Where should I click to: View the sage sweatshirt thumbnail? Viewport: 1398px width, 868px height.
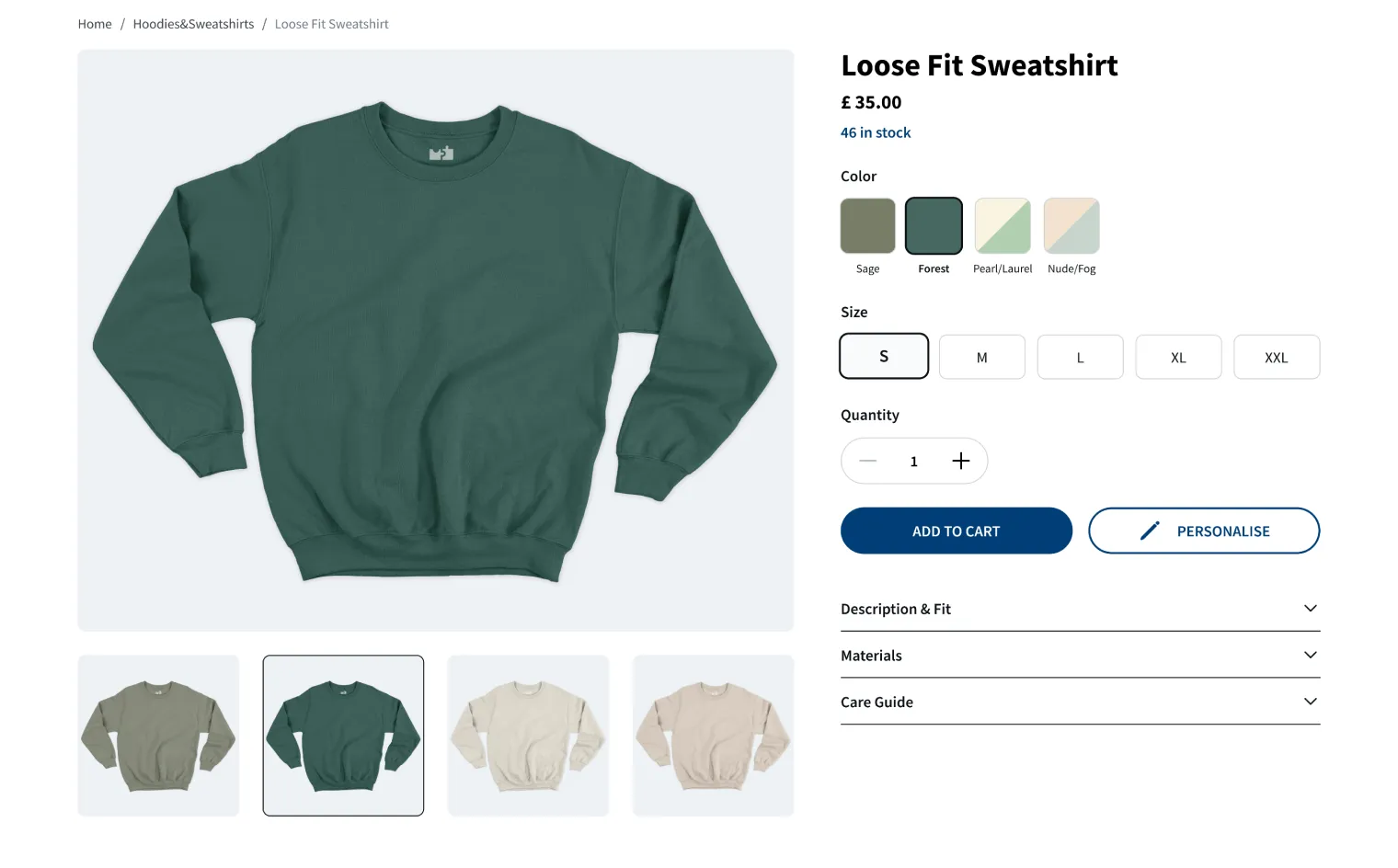(x=158, y=736)
